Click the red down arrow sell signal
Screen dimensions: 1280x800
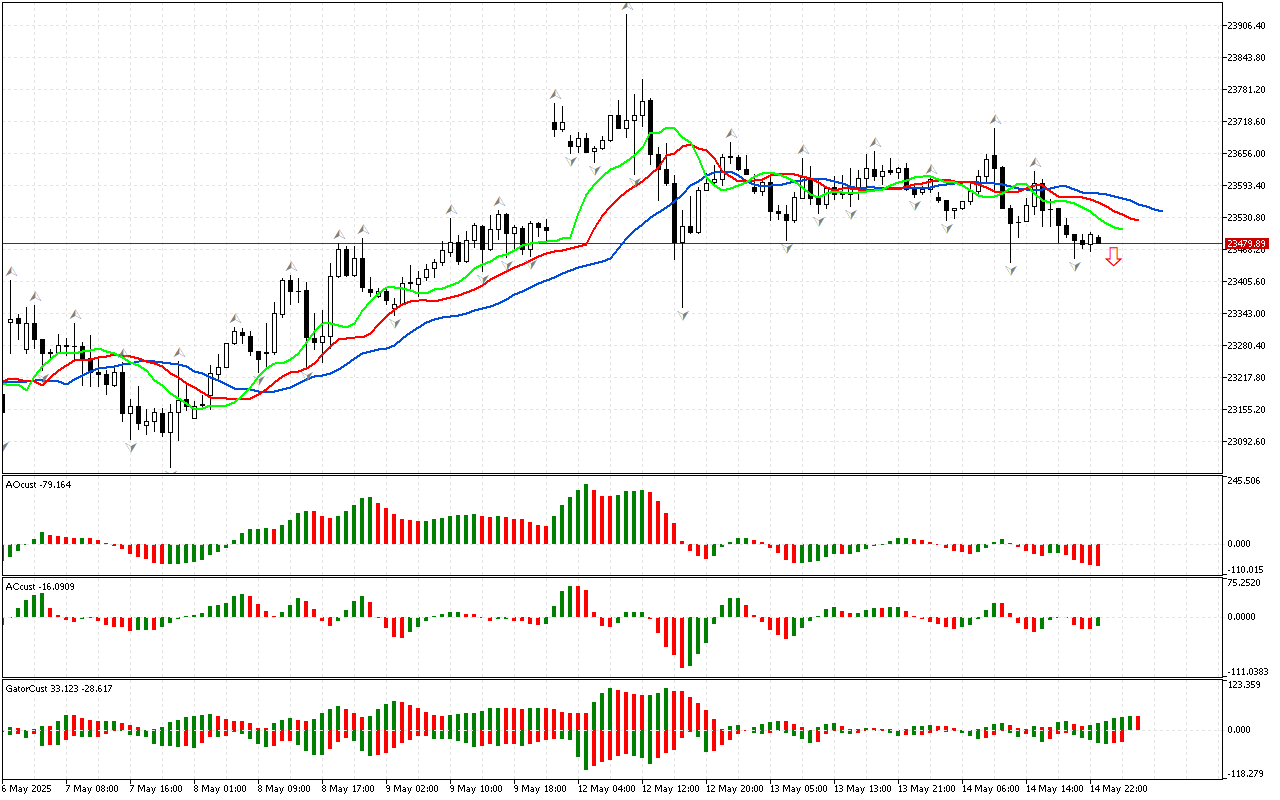tap(1113, 258)
